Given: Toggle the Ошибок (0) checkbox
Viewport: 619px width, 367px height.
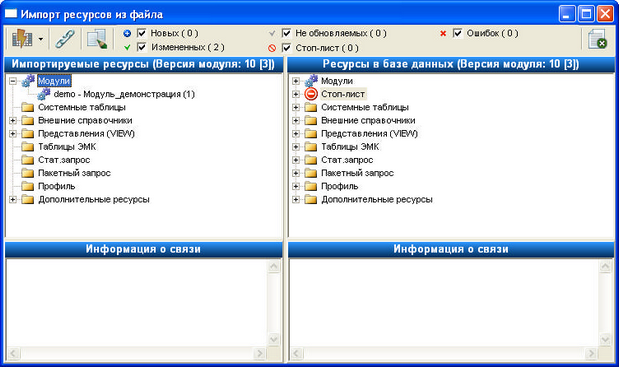Looking at the screenshot, I should [x=458, y=33].
